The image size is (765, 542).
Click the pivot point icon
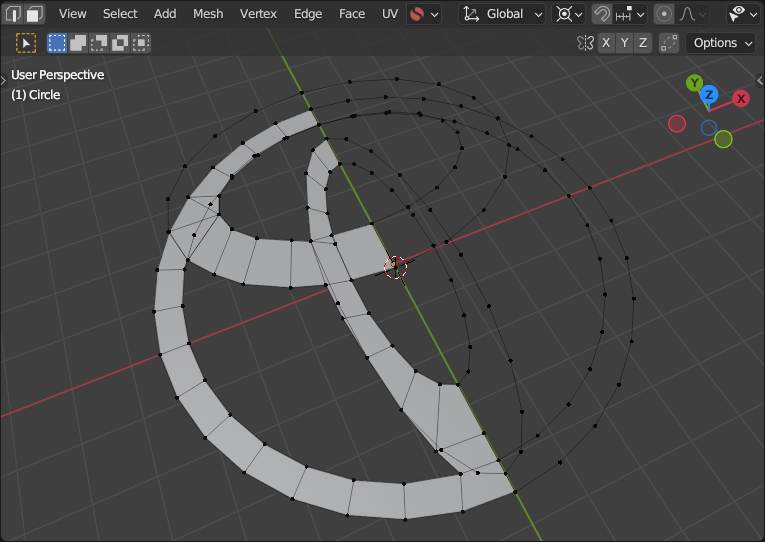pyautogui.click(x=564, y=14)
